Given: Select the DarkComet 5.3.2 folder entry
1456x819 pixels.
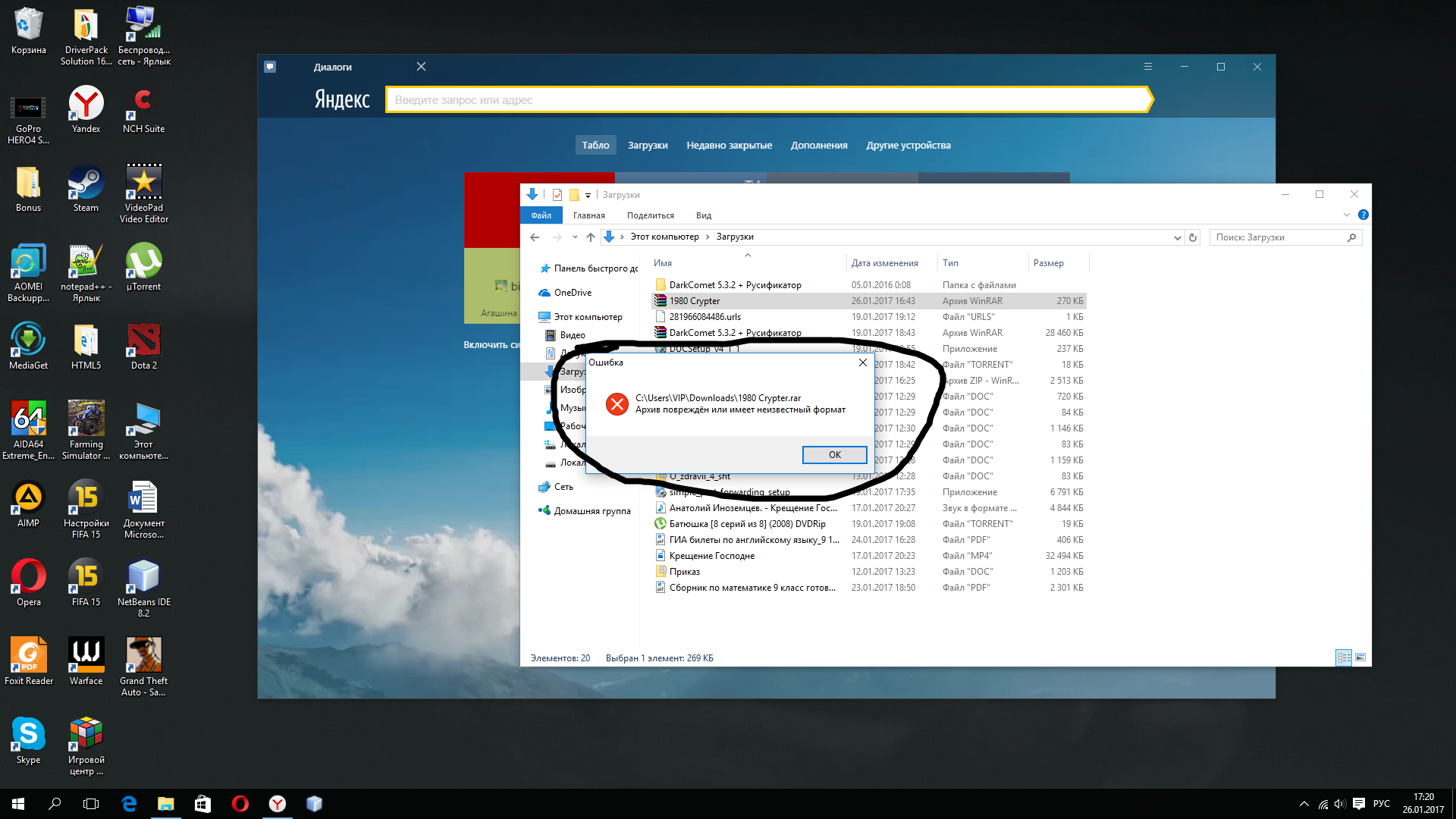Looking at the screenshot, I should point(734,285).
